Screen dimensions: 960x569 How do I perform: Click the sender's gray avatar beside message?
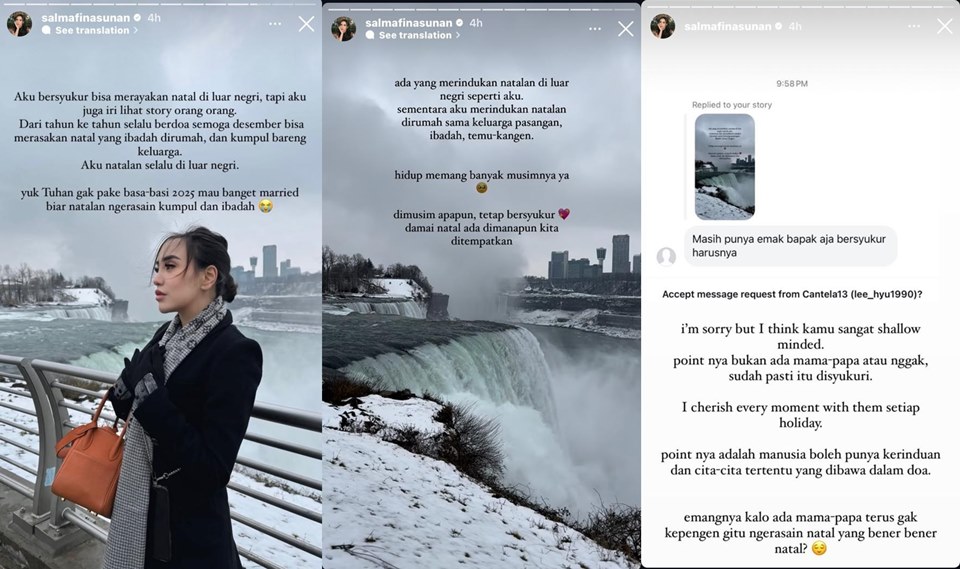tap(666, 256)
